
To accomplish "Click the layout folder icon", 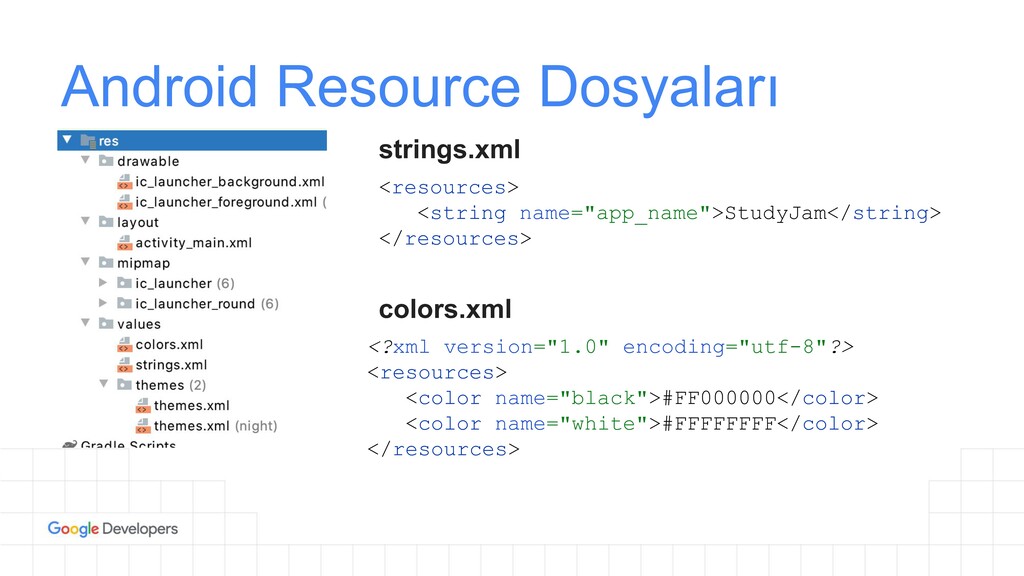I will [x=106, y=222].
